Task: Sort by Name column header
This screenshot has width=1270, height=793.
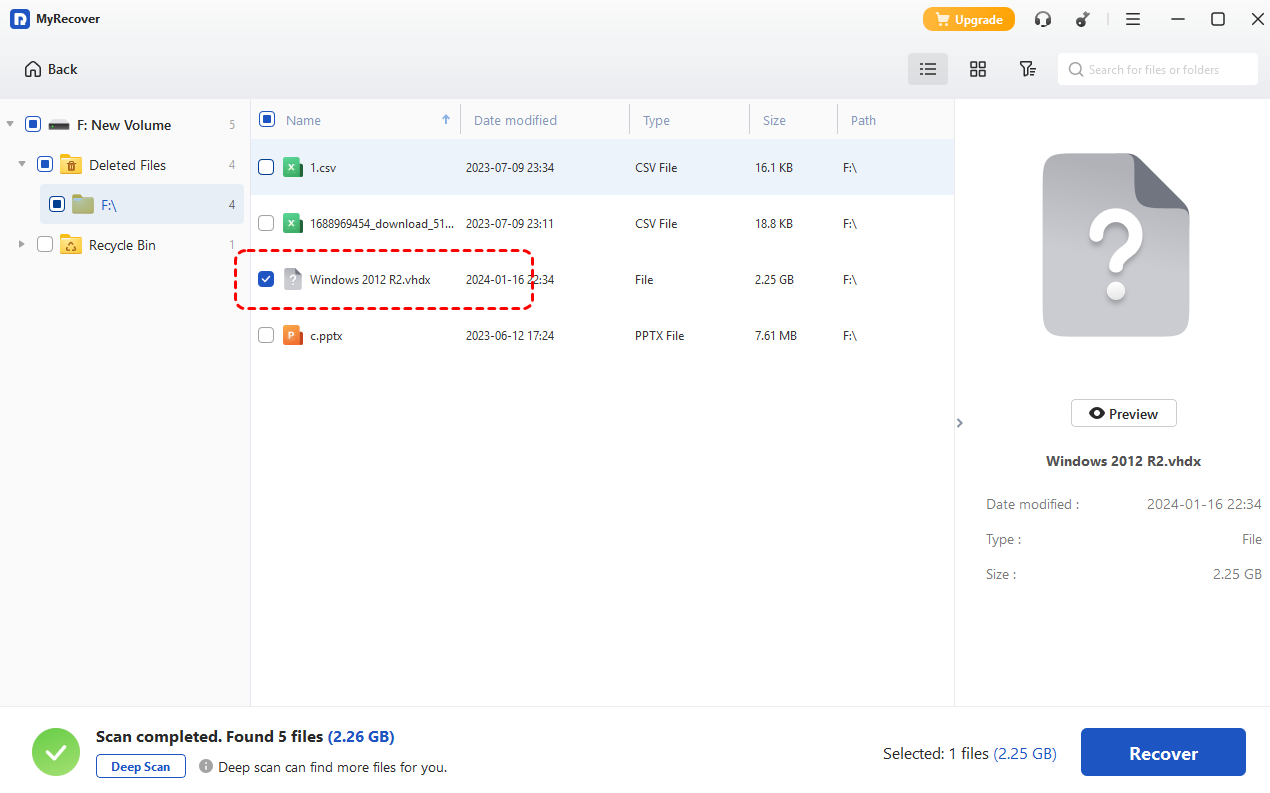Action: click(303, 120)
